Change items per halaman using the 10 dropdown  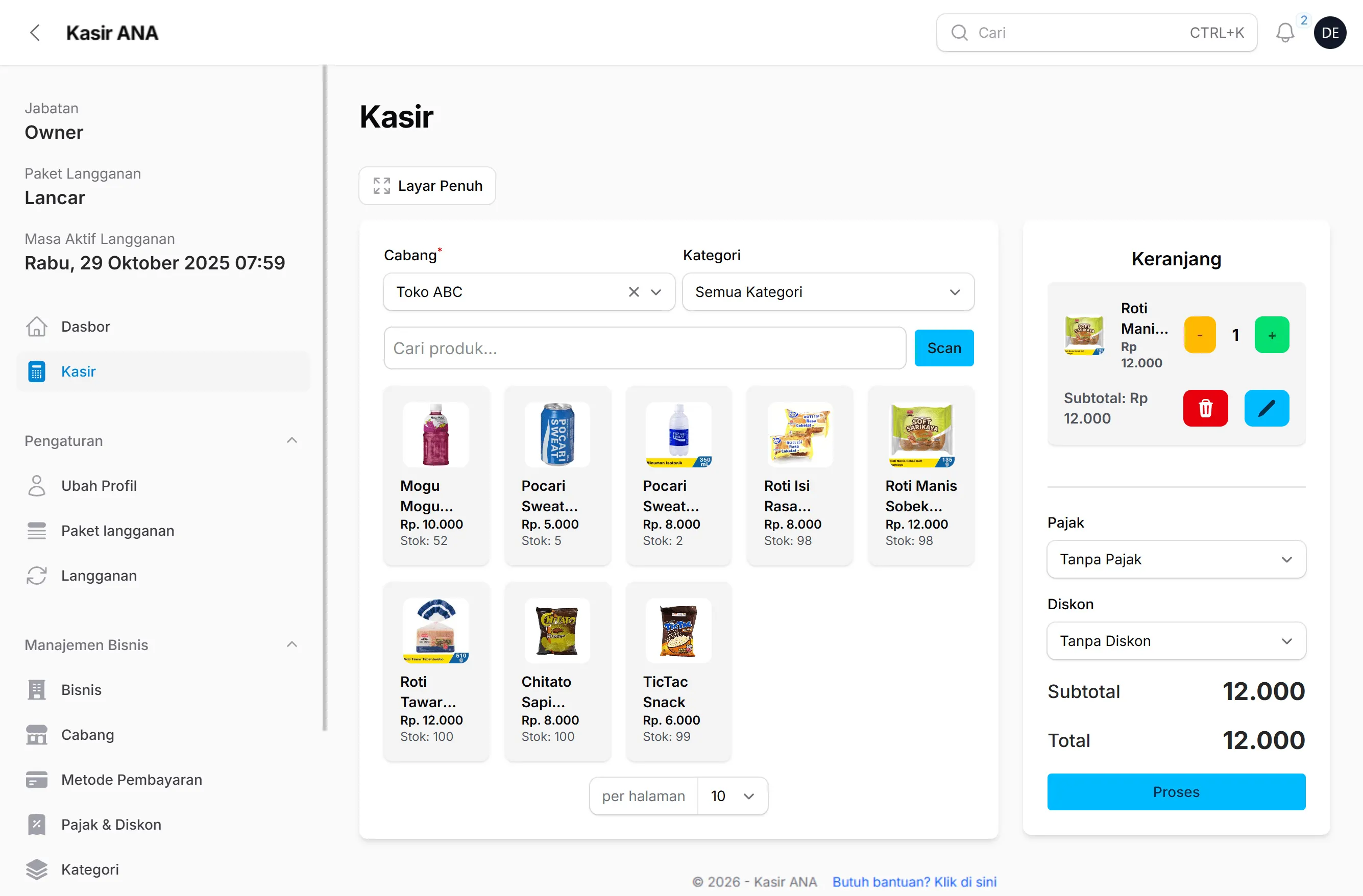(x=732, y=796)
